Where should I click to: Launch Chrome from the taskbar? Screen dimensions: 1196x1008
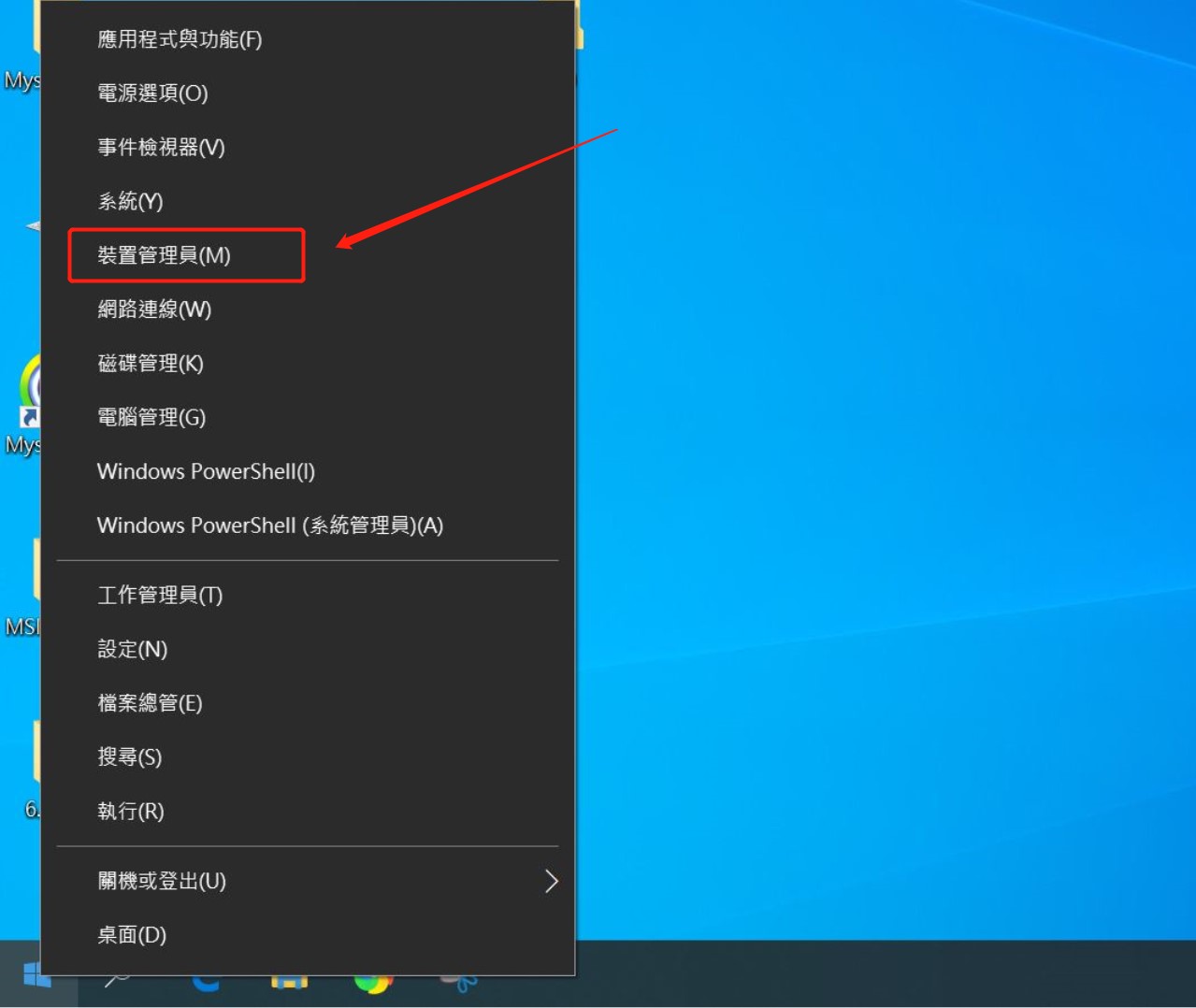coord(373,982)
